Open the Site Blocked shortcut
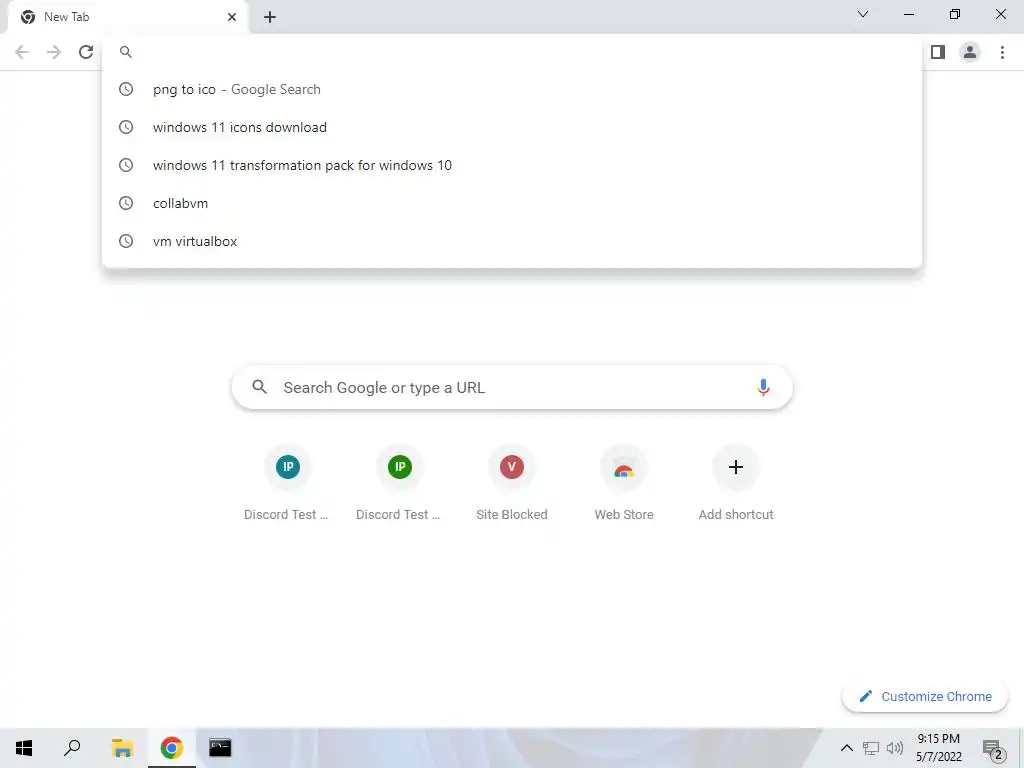Screen dimensions: 1024x768 (x=511, y=483)
